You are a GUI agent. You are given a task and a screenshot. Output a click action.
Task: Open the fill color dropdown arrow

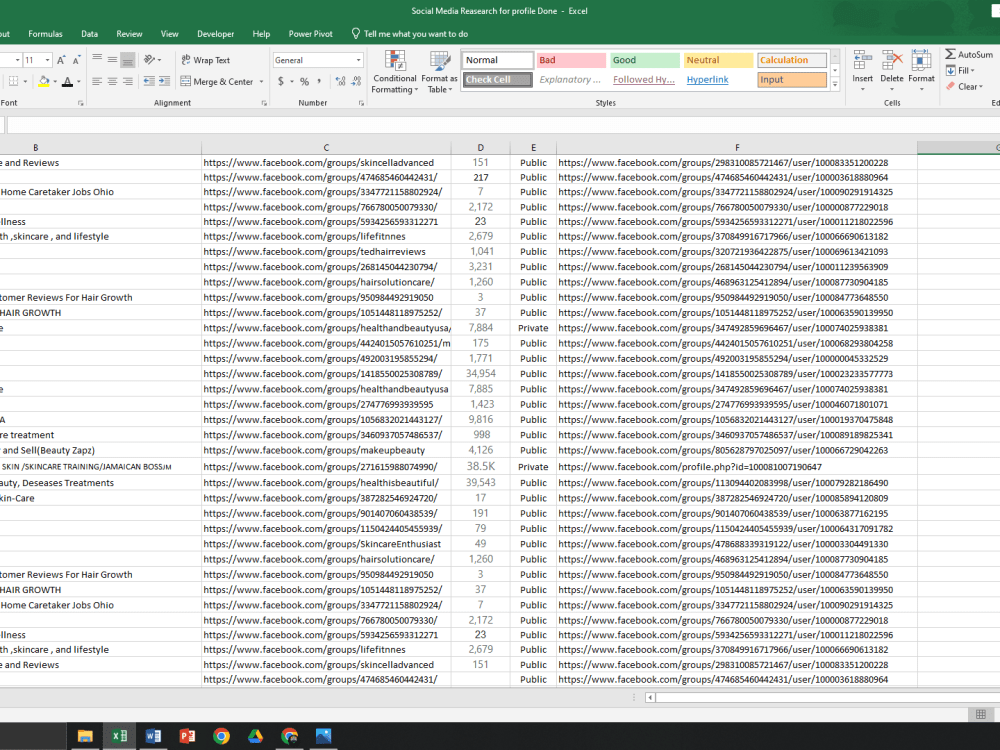click(x=55, y=82)
